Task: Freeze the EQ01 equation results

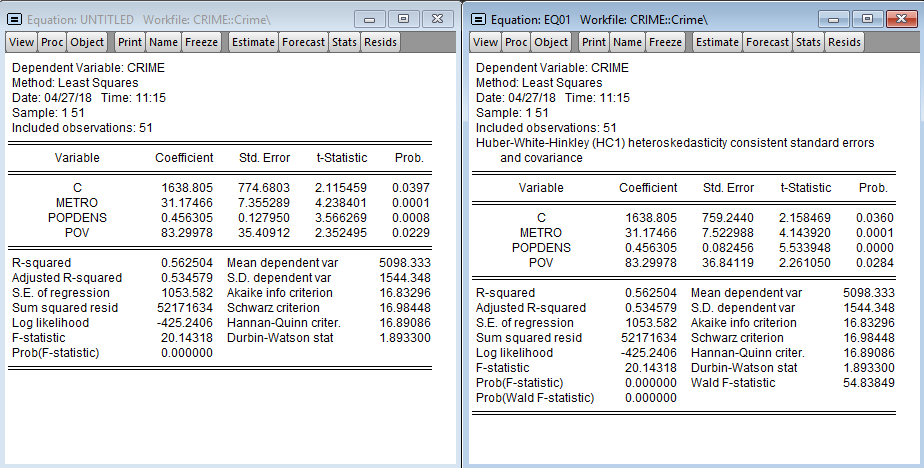Action: point(665,42)
